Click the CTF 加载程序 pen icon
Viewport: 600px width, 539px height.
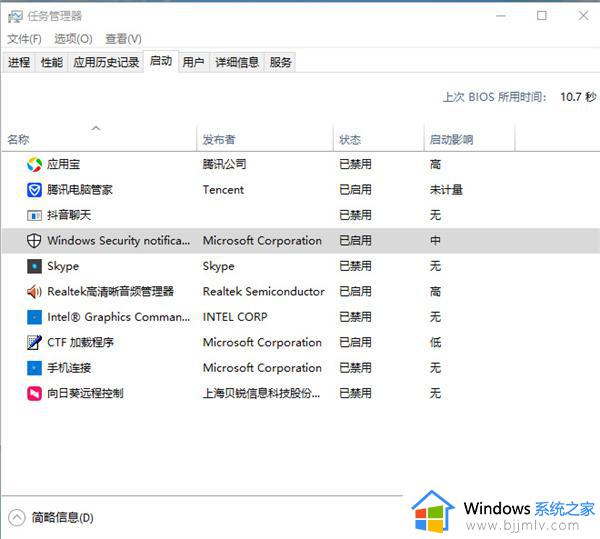click(x=34, y=343)
